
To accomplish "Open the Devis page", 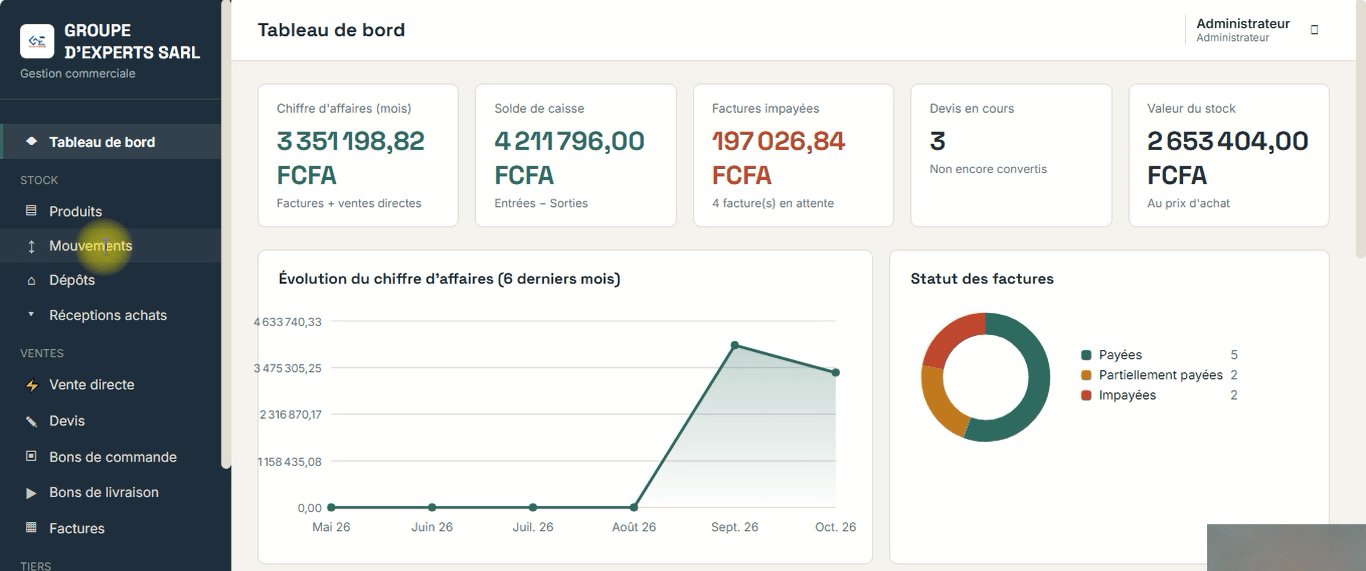I will pyautogui.click(x=110, y=421).
